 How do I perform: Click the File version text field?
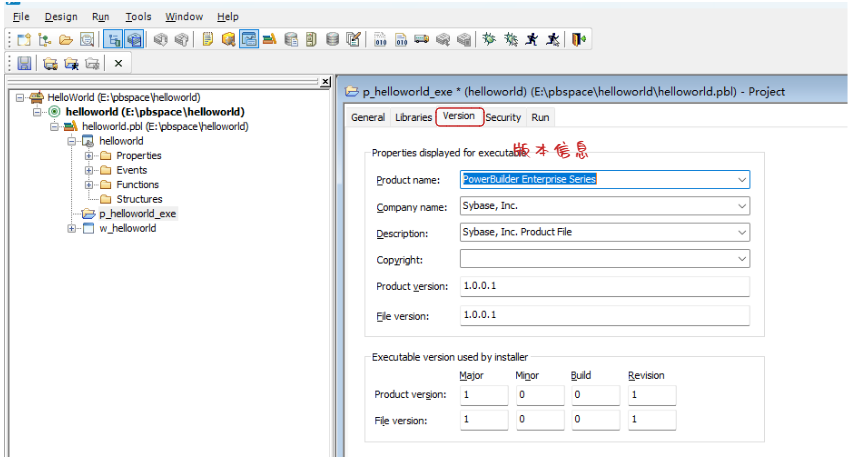[605, 315]
